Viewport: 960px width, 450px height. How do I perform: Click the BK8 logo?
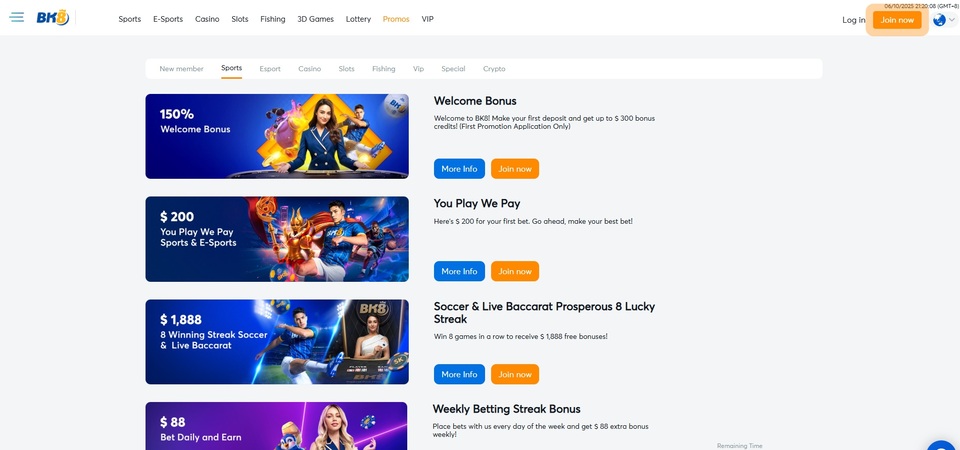(52, 18)
